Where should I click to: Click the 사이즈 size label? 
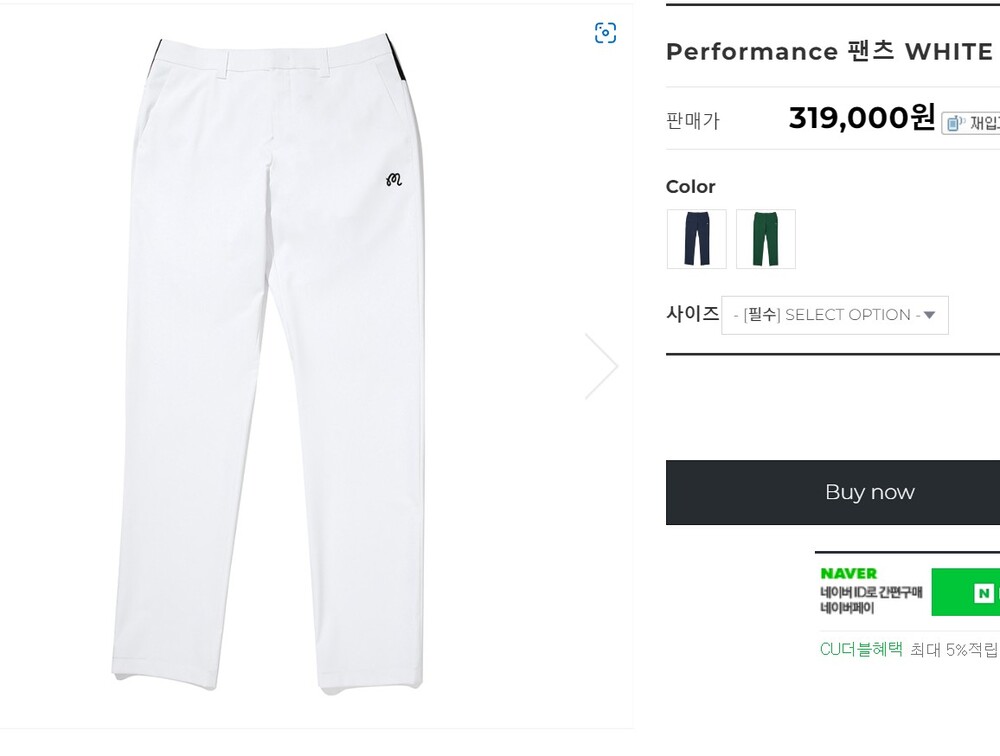coord(692,314)
